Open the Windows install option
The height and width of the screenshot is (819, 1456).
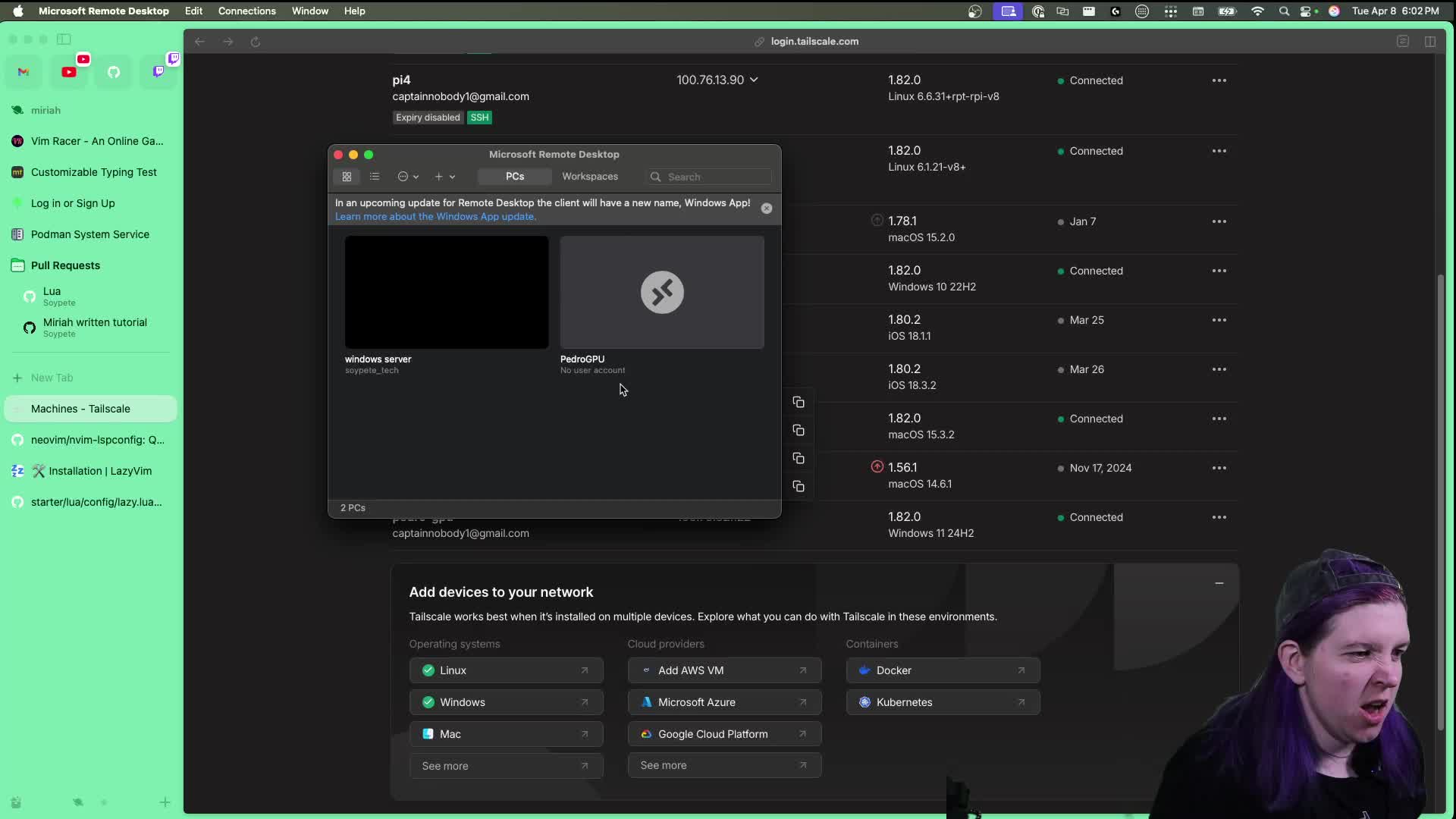tap(506, 702)
